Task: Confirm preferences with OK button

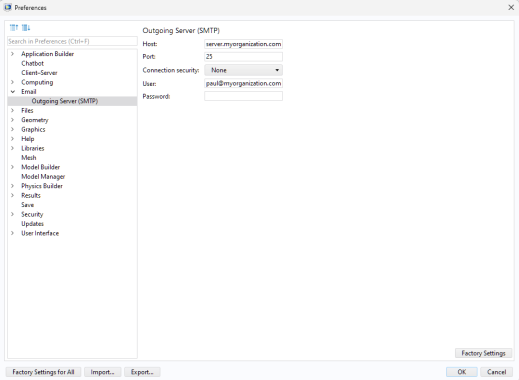Action: [x=462, y=372]
